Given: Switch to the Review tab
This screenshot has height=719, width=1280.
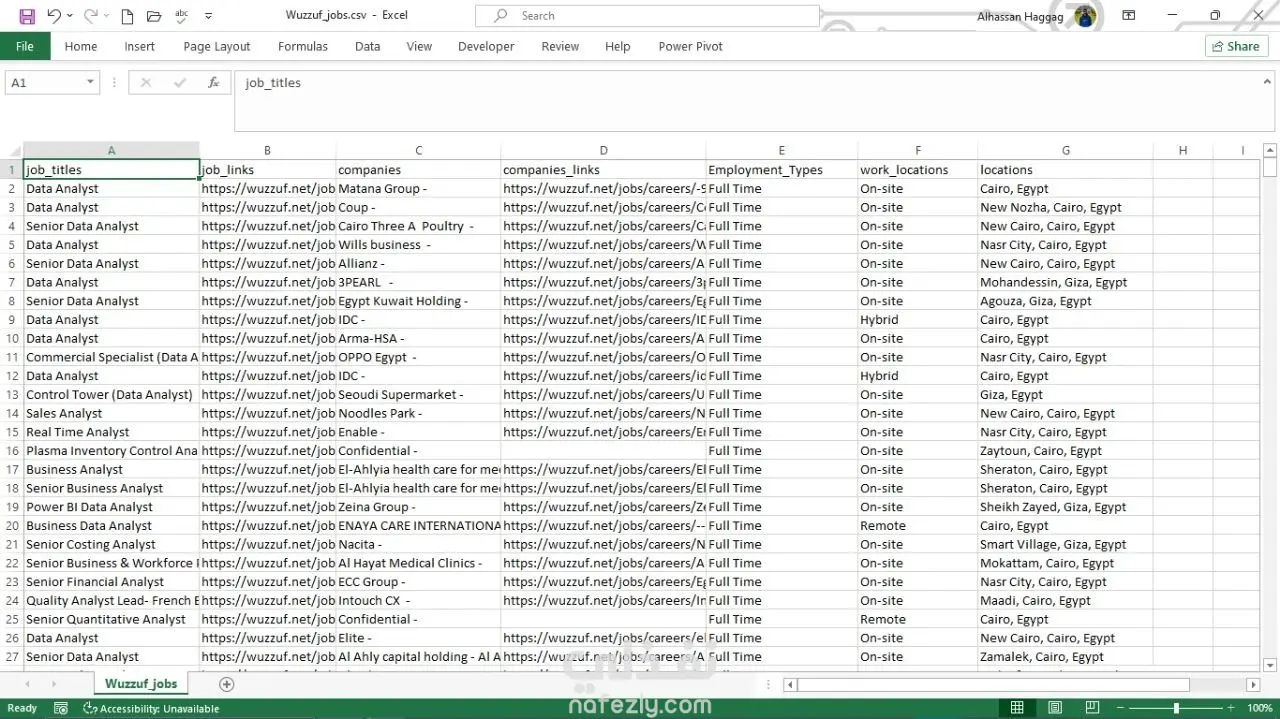Looking at the screenshot, I should pyautogui.click(x=560, y=46).
